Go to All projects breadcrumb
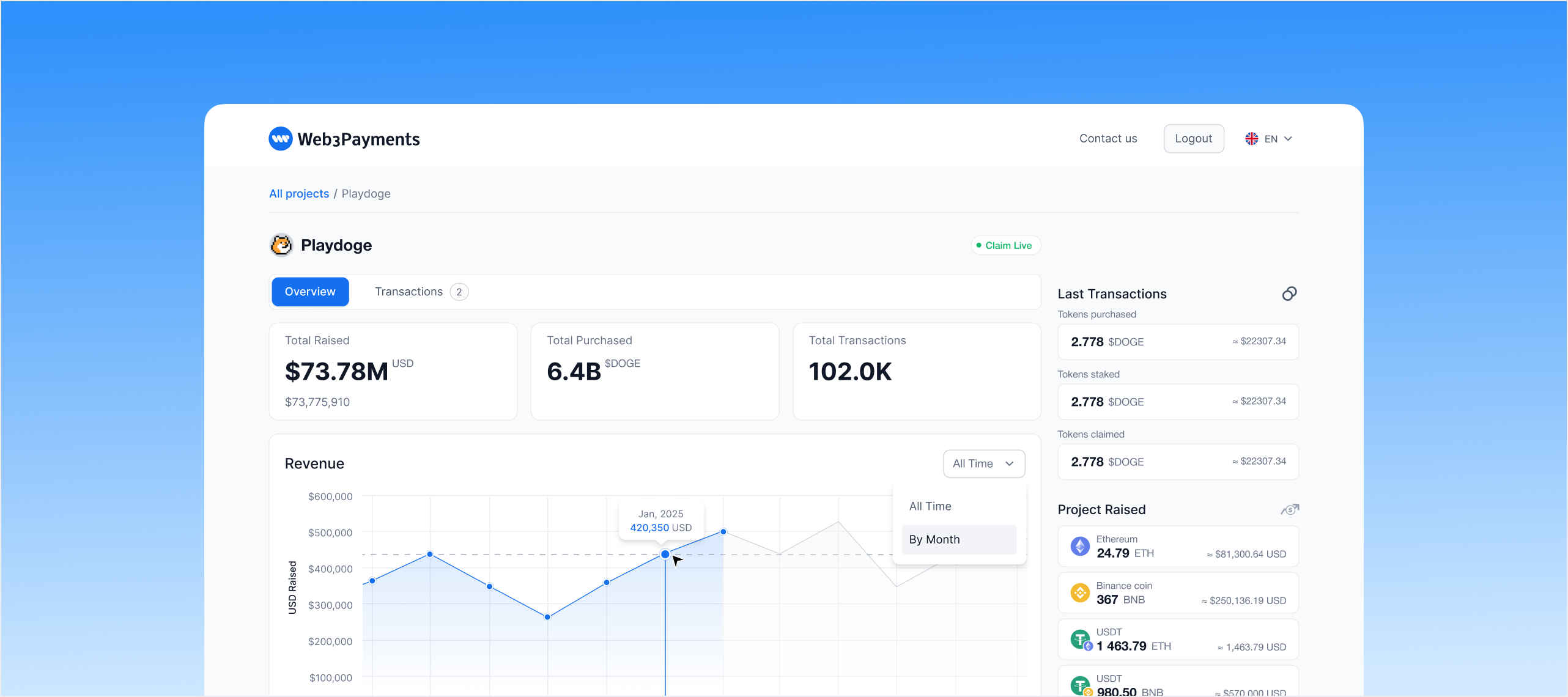Image resolution: width=1568 pixels, height=697 pixels. pos(299,194)
